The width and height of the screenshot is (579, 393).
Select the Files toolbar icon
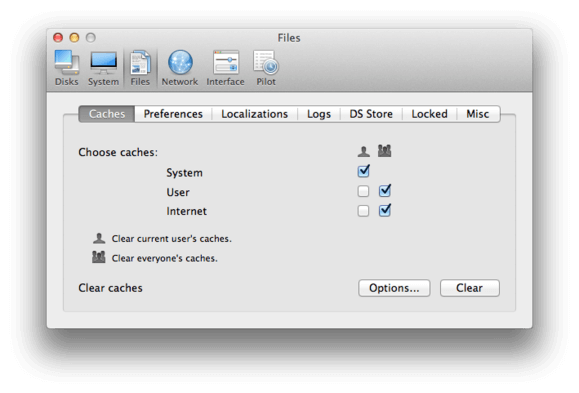[140, 68]
